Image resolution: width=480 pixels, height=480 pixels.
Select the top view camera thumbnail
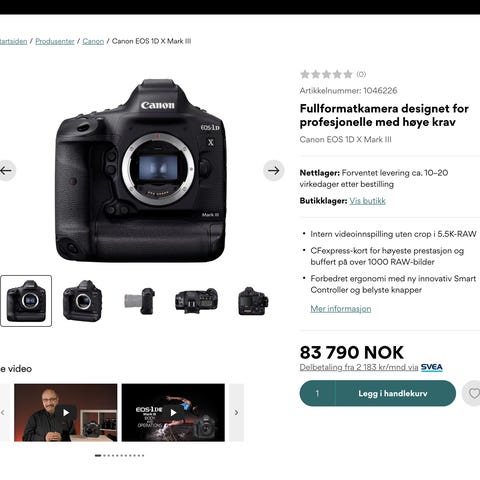(196, 301)
